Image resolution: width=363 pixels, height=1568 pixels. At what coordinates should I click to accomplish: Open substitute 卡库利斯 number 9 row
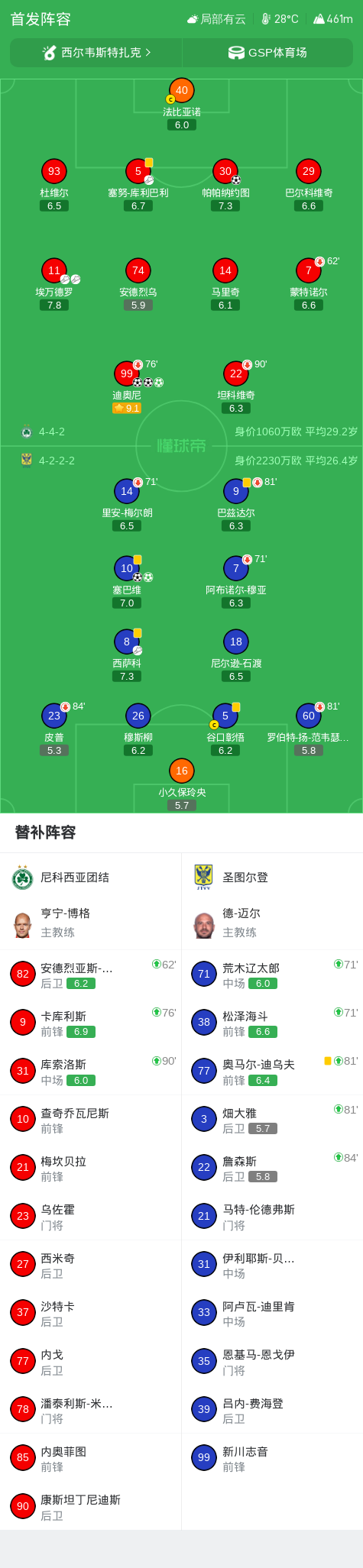[90, 1023]
